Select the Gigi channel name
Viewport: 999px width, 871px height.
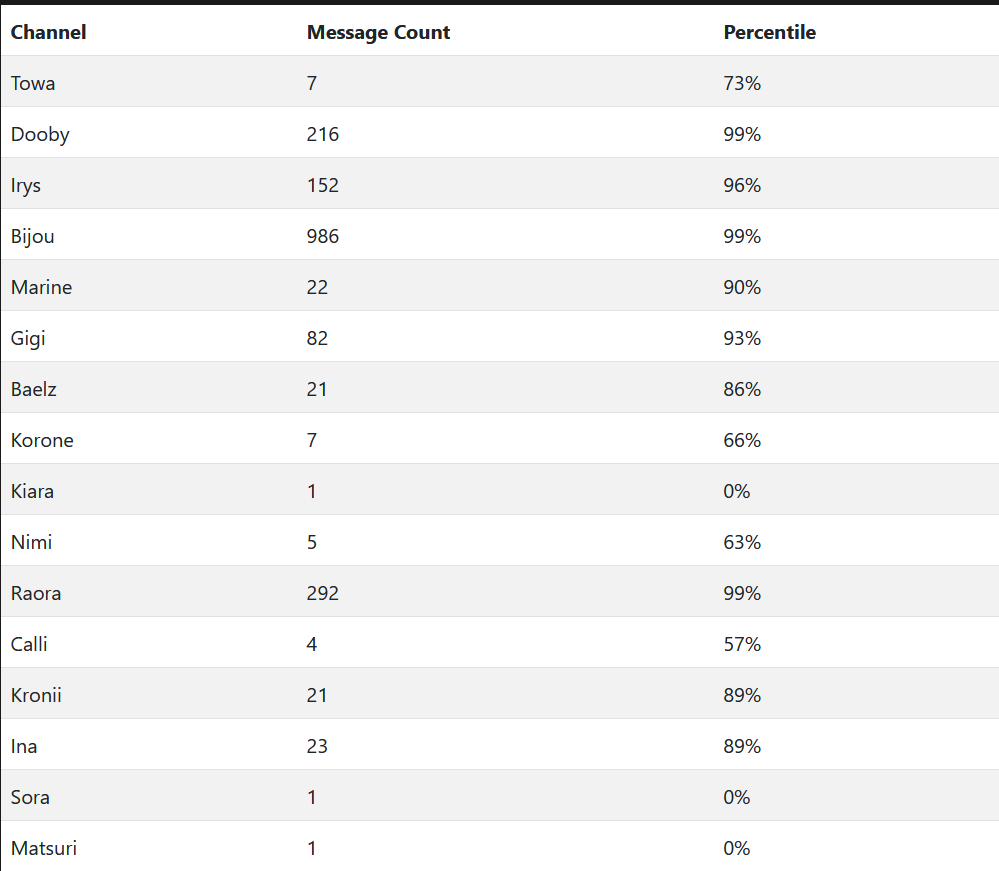pos(28,338)
